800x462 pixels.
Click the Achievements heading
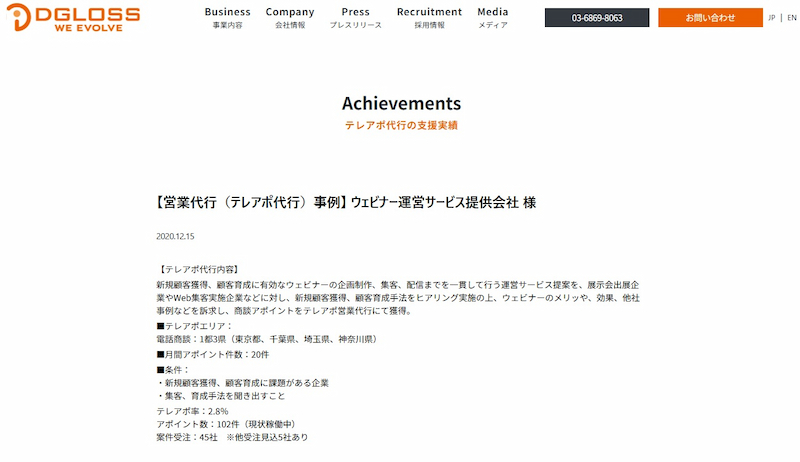coord(402,104)
